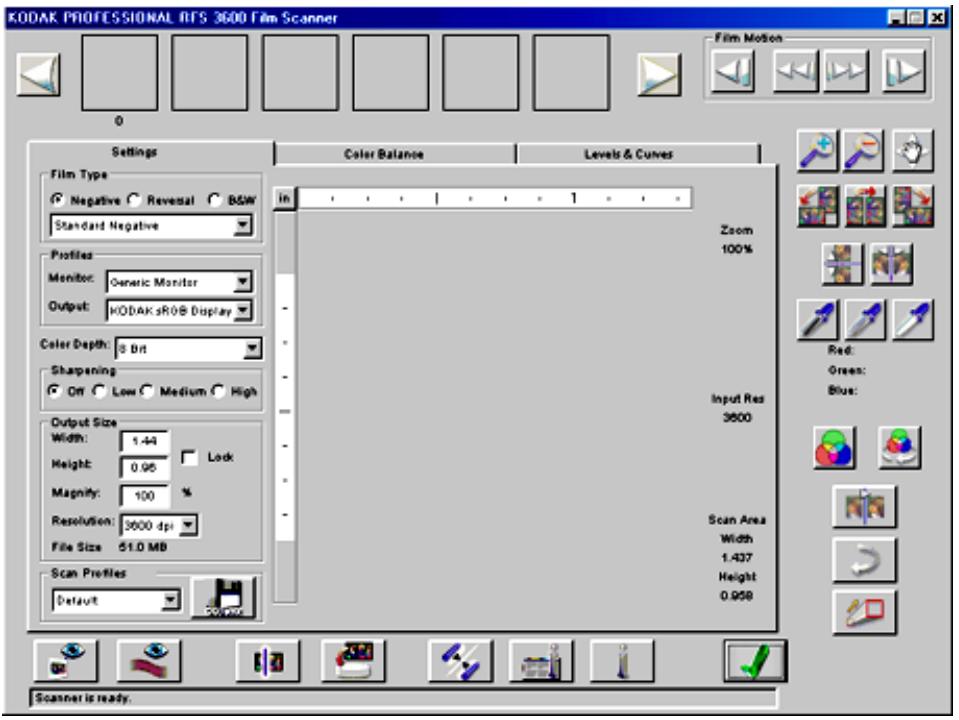Start prescan with the eye icon
Screen dimensions: 959x720
coord(65,661)
